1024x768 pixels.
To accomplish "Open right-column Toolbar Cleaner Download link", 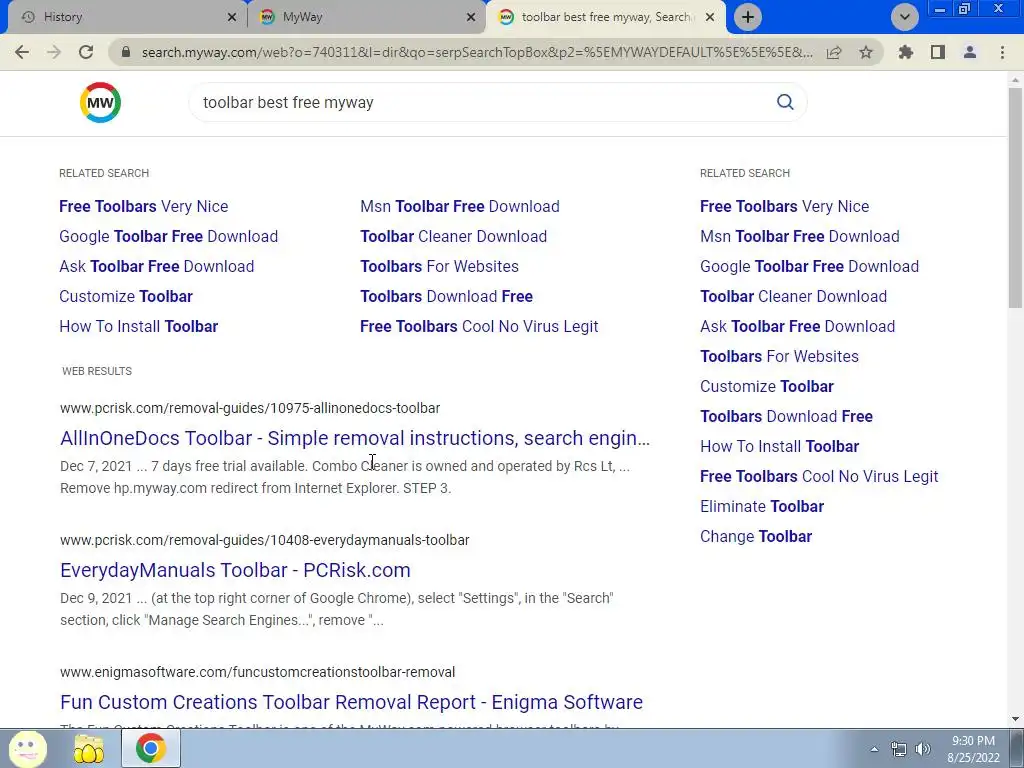I will [x=793, y=296].
